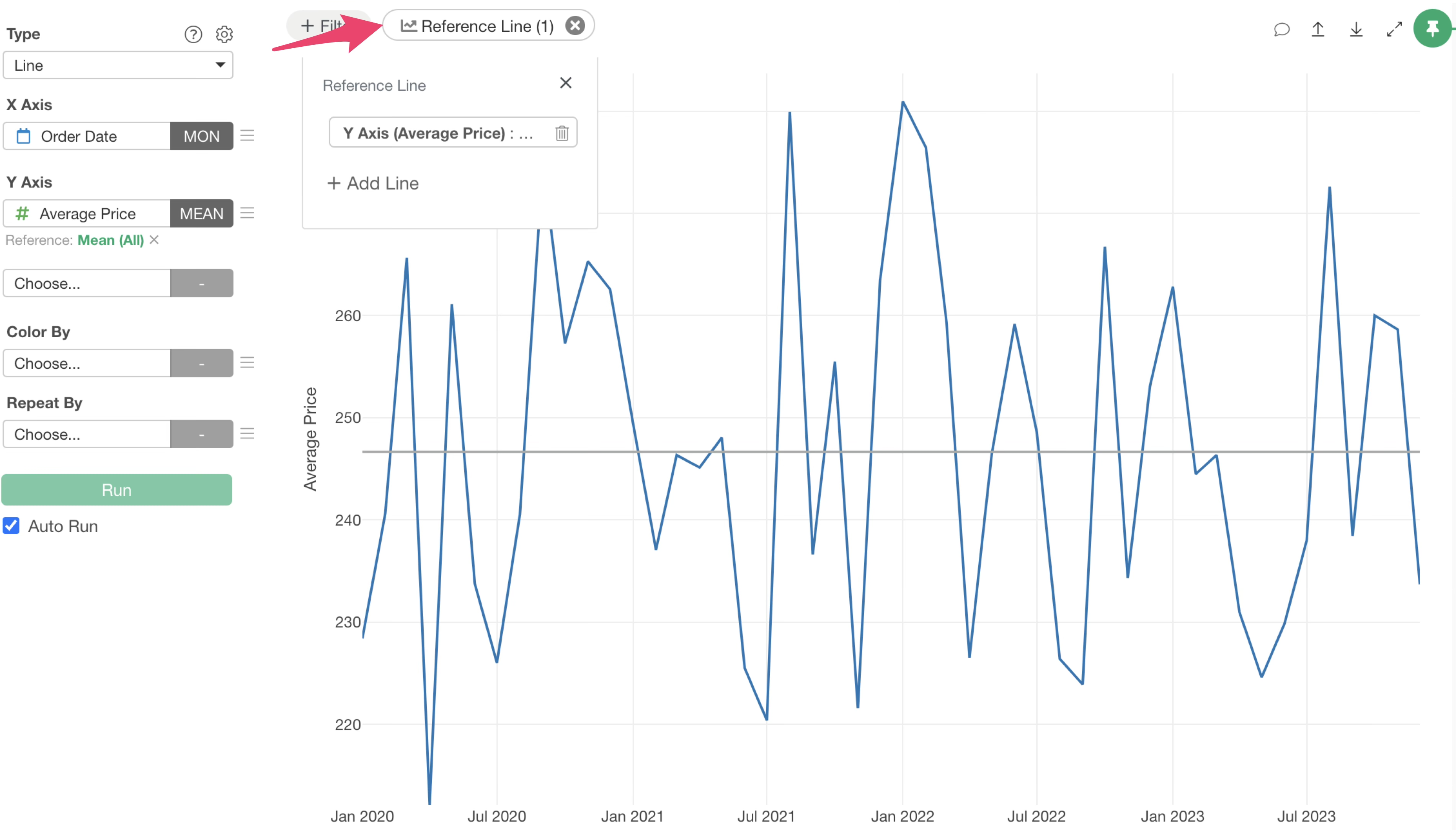Toggle the Auto Run checkbox
Viewport: 1456px width, 830px height.
(x=11, y=526)
